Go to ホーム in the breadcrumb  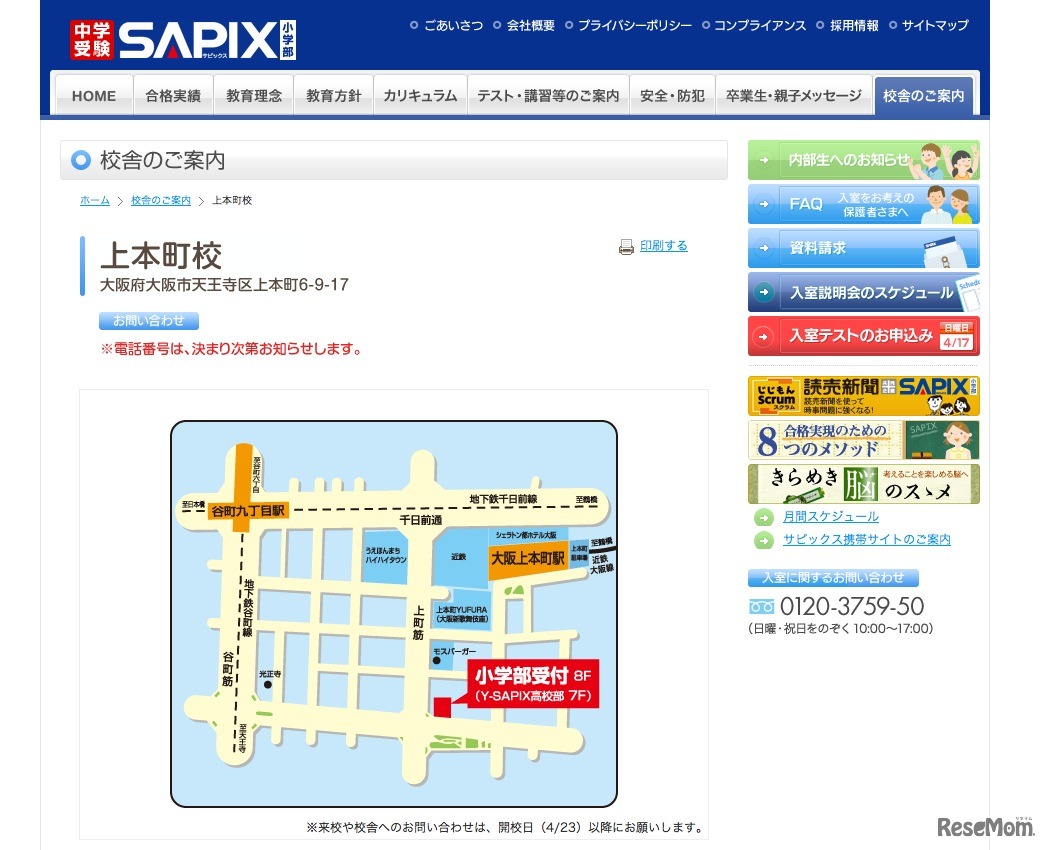[95, 200]
